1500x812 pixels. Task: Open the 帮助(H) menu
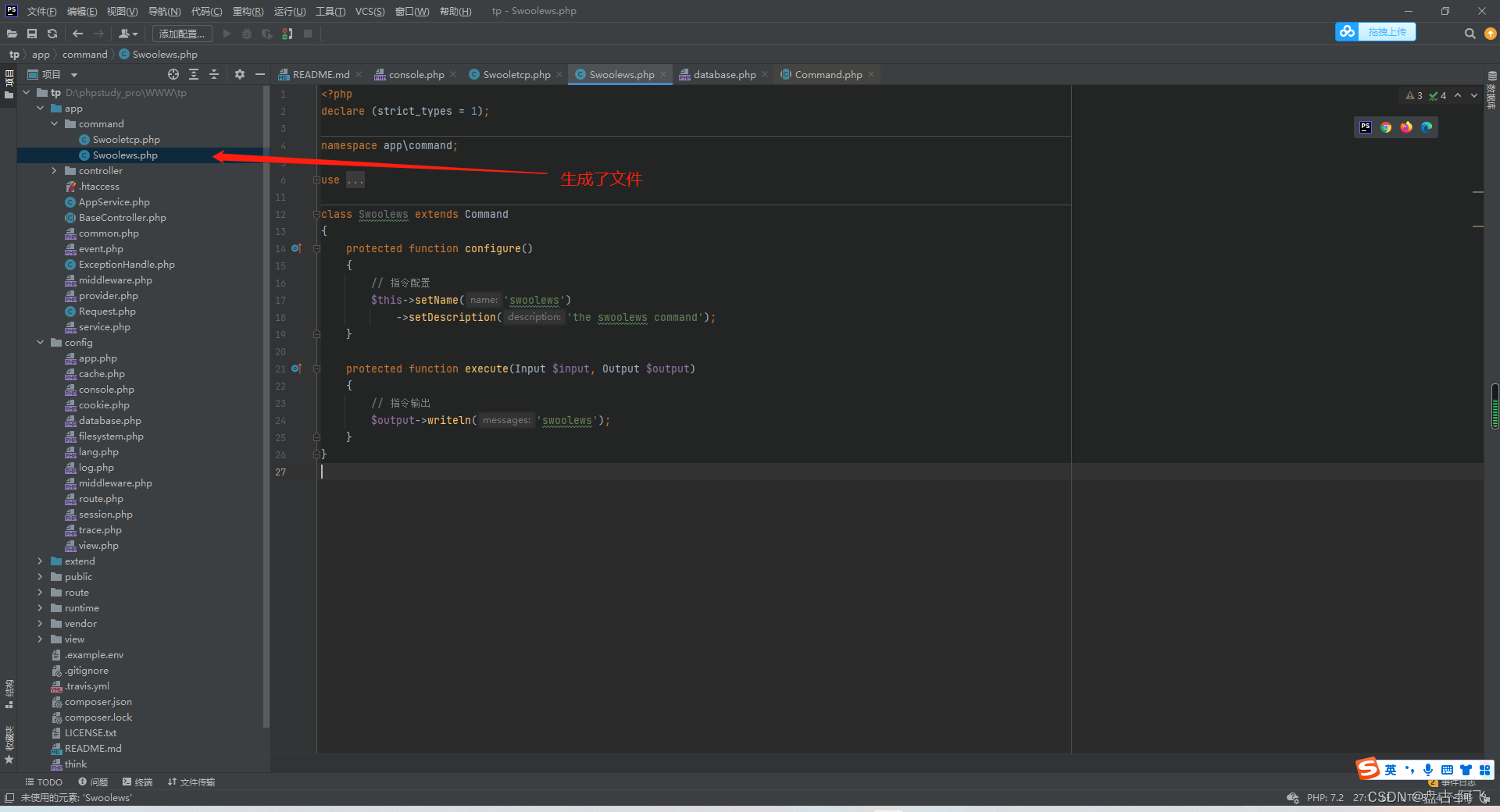[x=456, y=11]
